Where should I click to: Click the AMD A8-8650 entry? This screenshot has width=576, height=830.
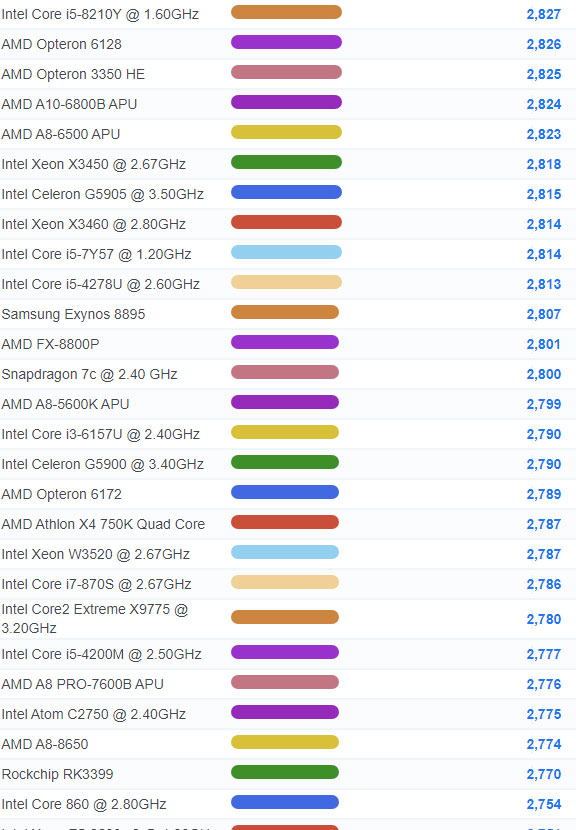coord(45,744)
